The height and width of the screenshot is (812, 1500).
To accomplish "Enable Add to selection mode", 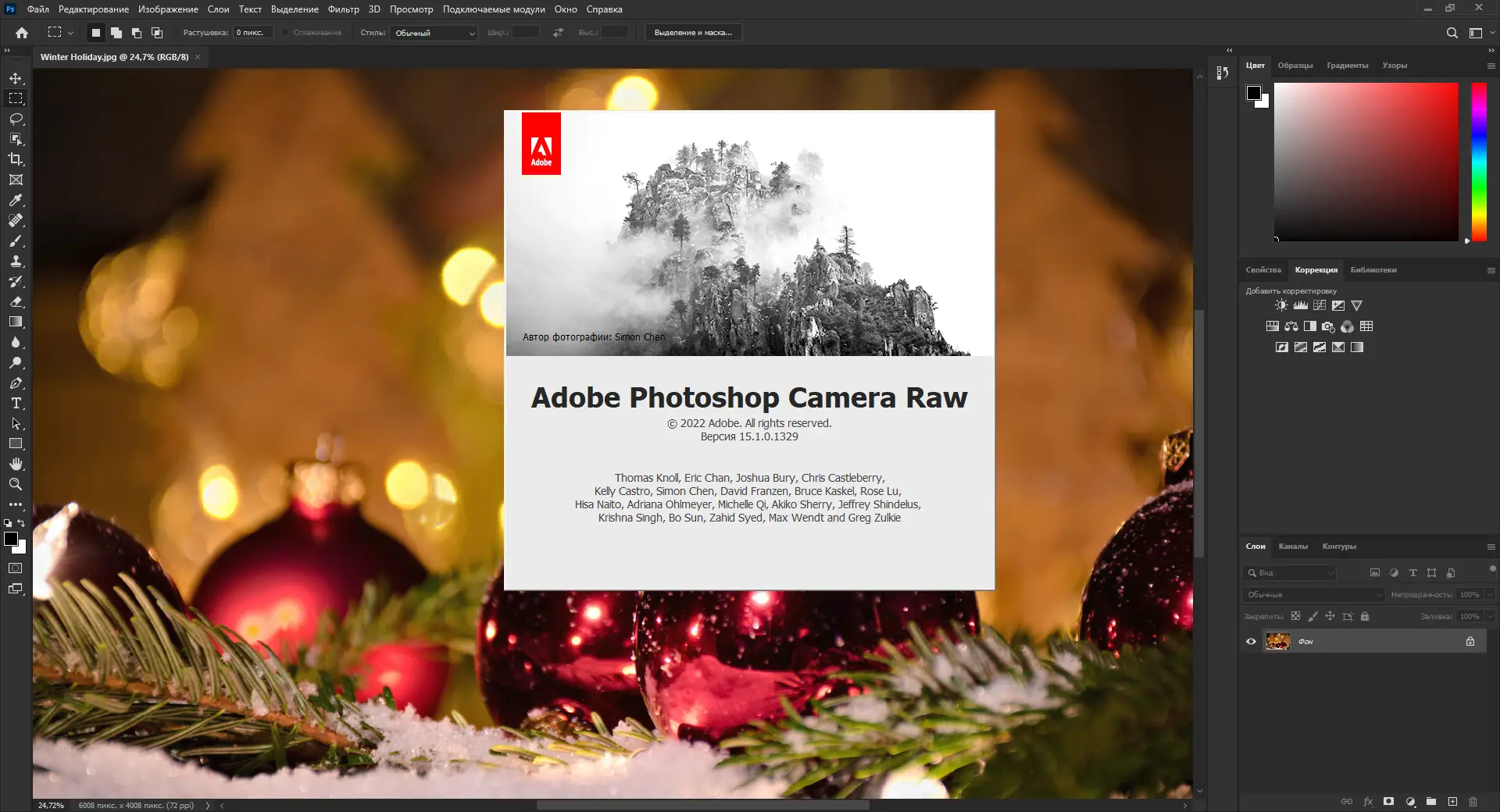I will click(116, 33).
